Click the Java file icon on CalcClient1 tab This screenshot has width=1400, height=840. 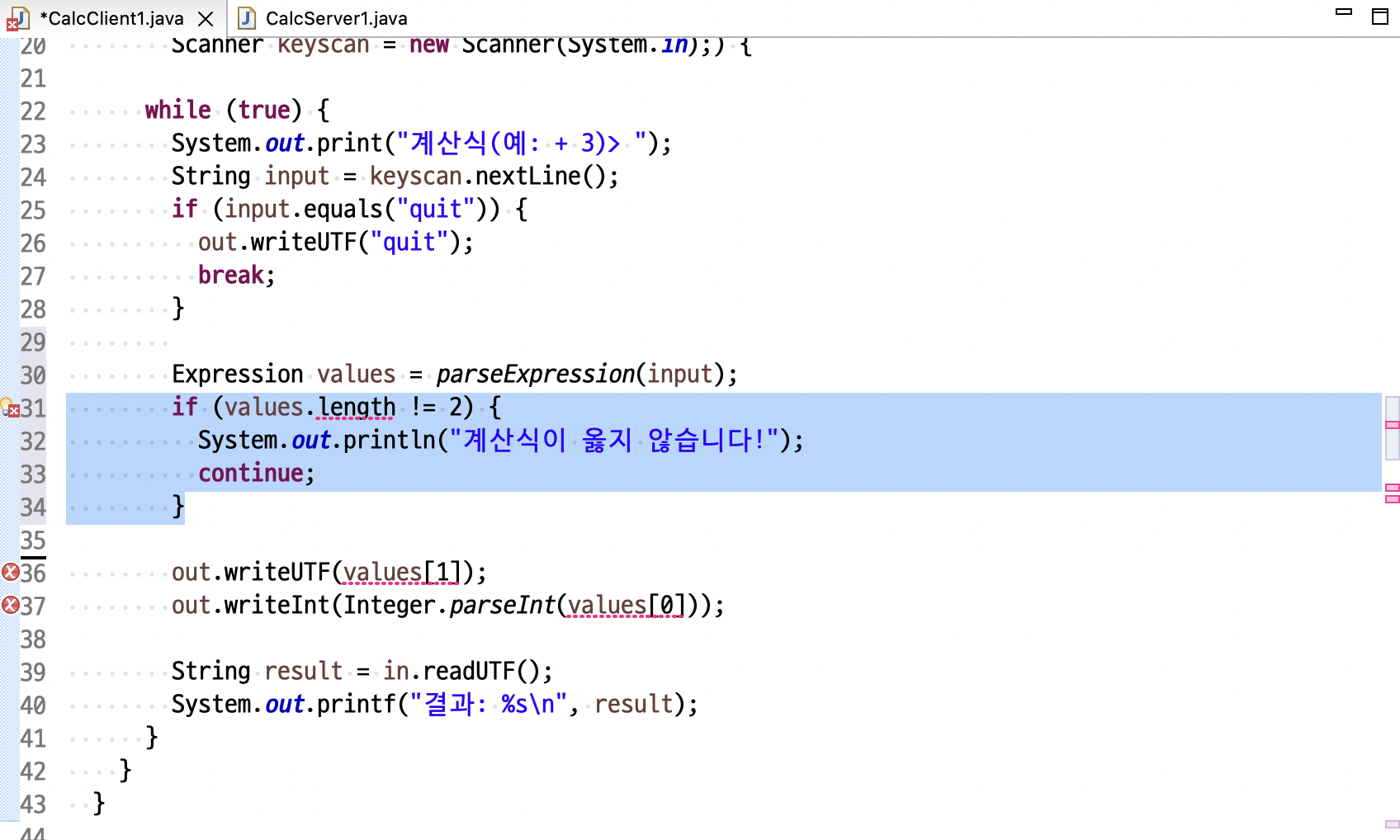click(x=18, y=18)
